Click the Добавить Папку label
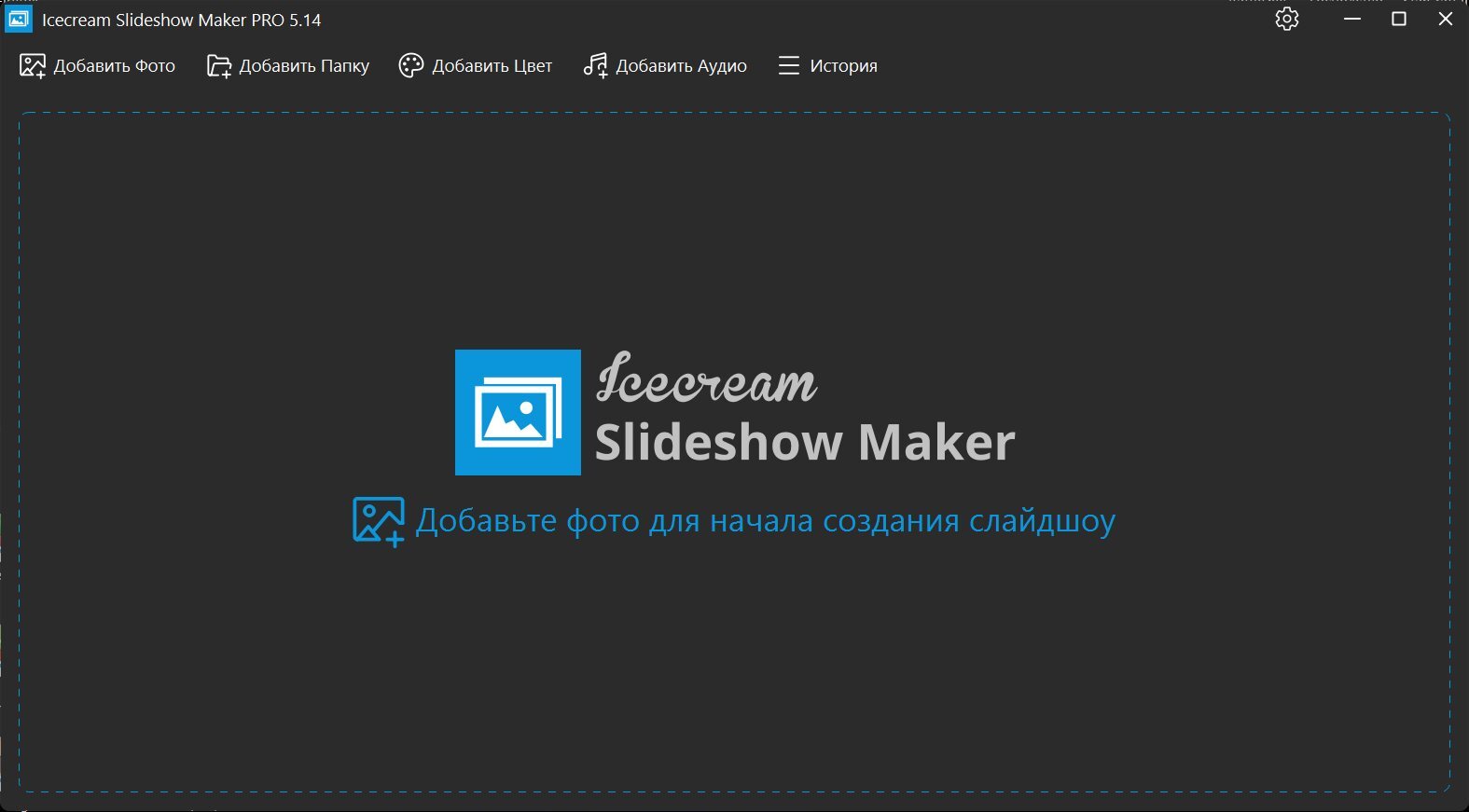This screenshot has width=1469, height=812. pyautogui.click(x=304, y=66)
